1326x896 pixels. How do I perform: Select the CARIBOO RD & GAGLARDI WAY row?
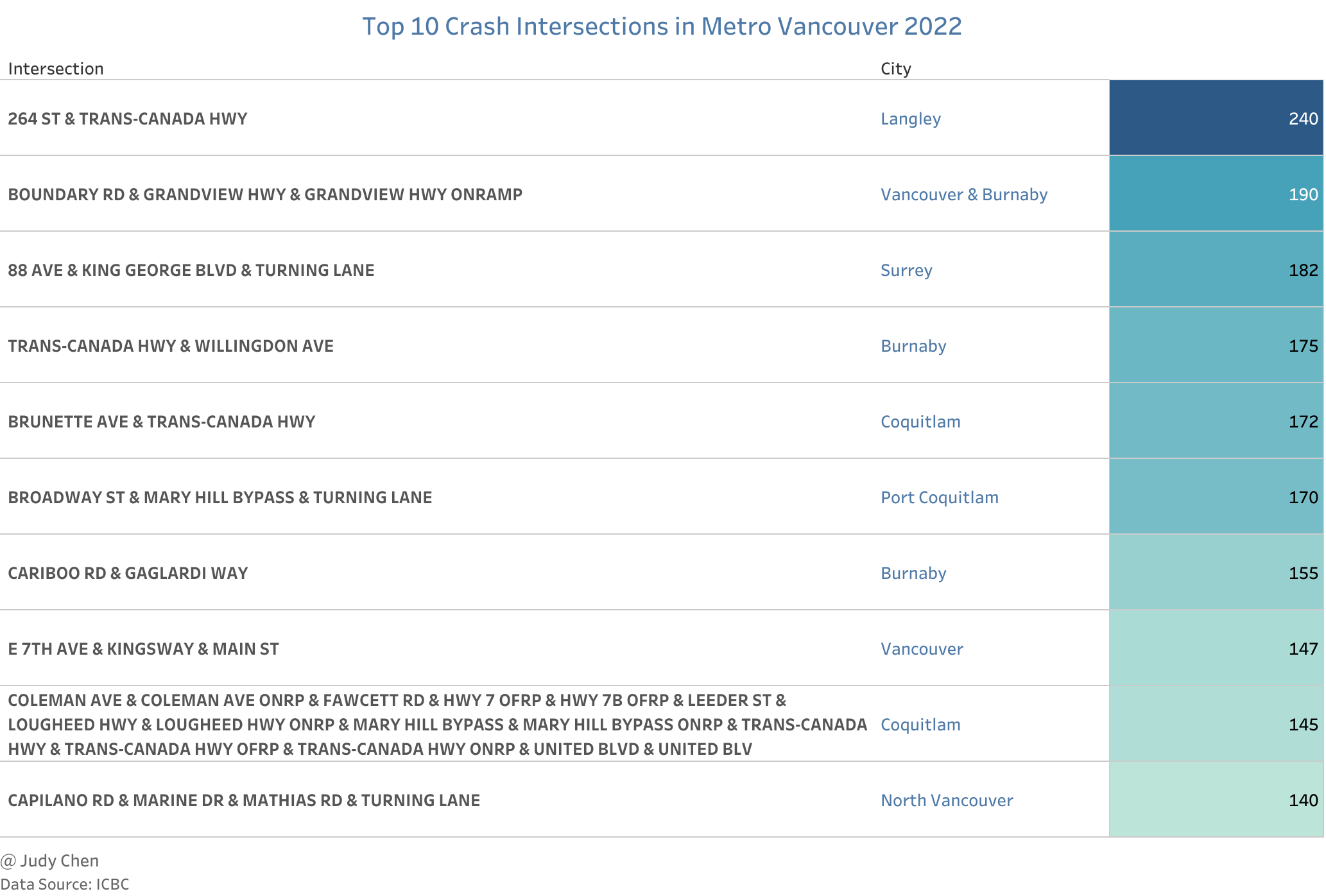tap(128, 573)
